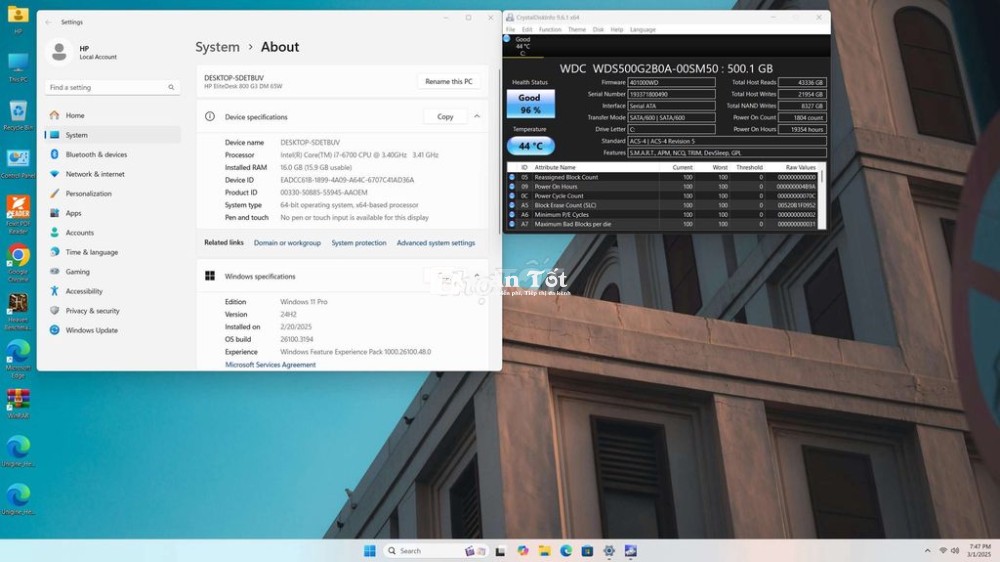Click the disk status orb in the CrystalDiskInfo drive bar
The width and height of the screenshot is (1000, 562).
[x=507, y=39]
